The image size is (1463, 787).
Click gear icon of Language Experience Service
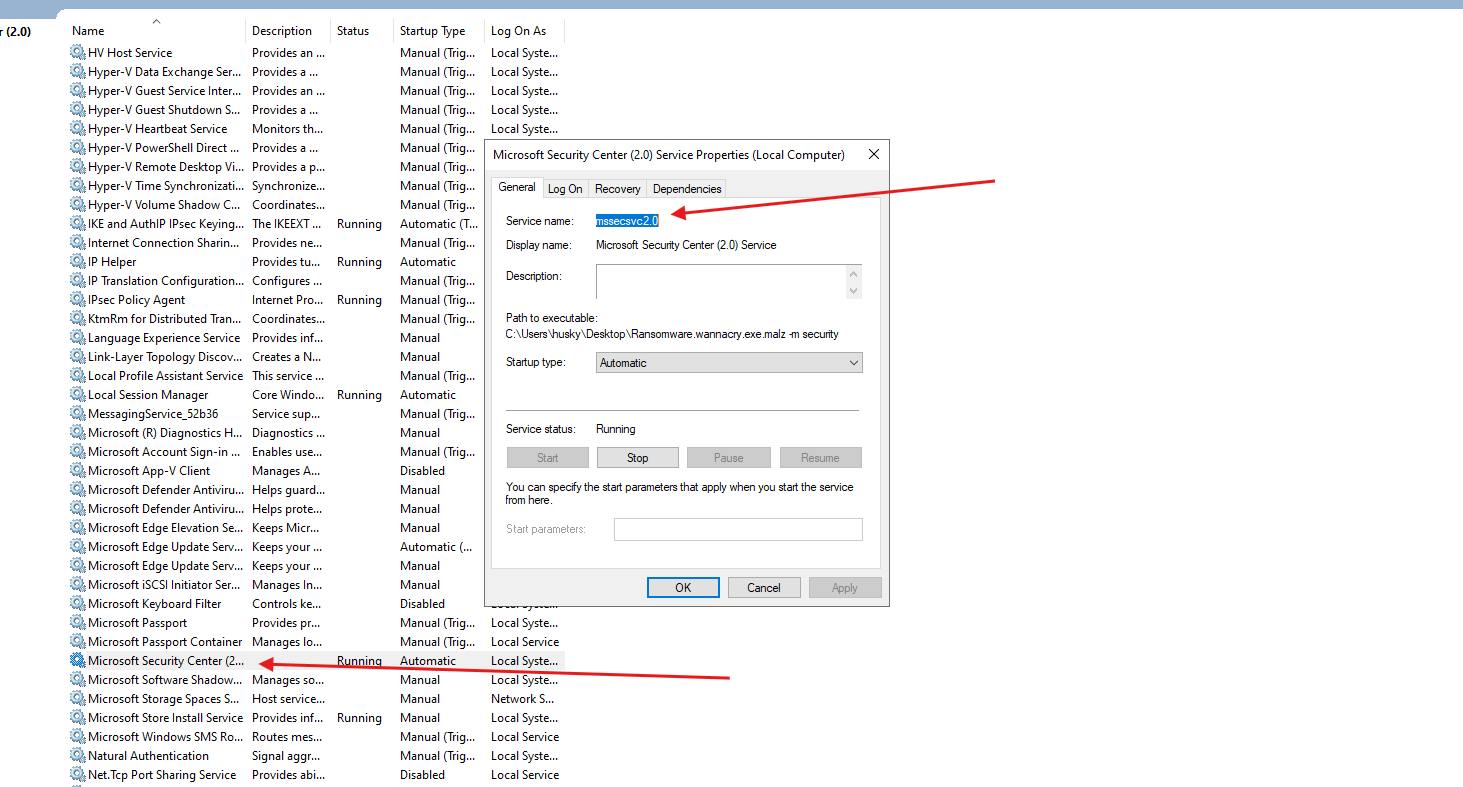(x=77, y=338)
